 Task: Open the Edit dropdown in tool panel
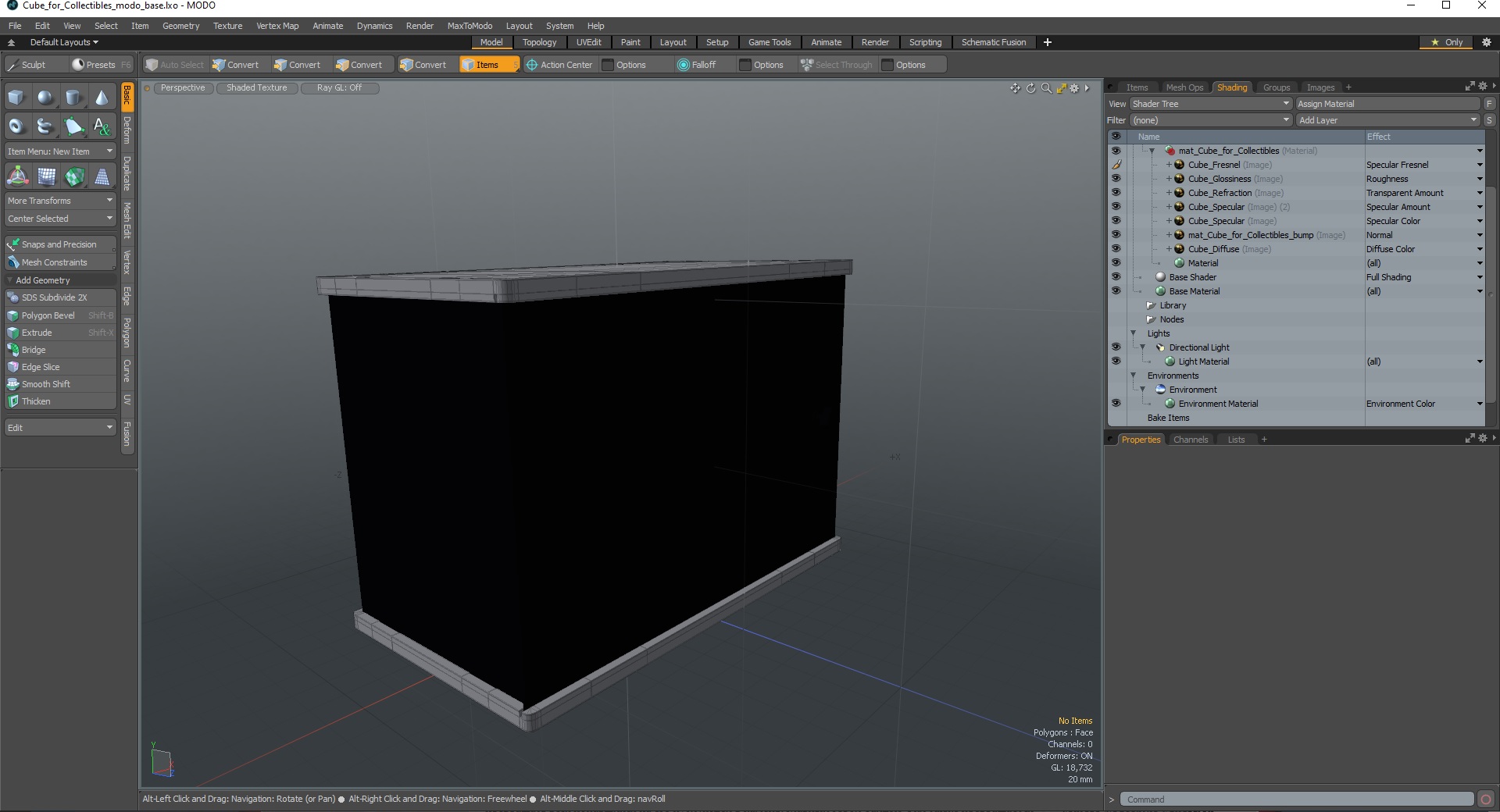click(x=60, y=428)
